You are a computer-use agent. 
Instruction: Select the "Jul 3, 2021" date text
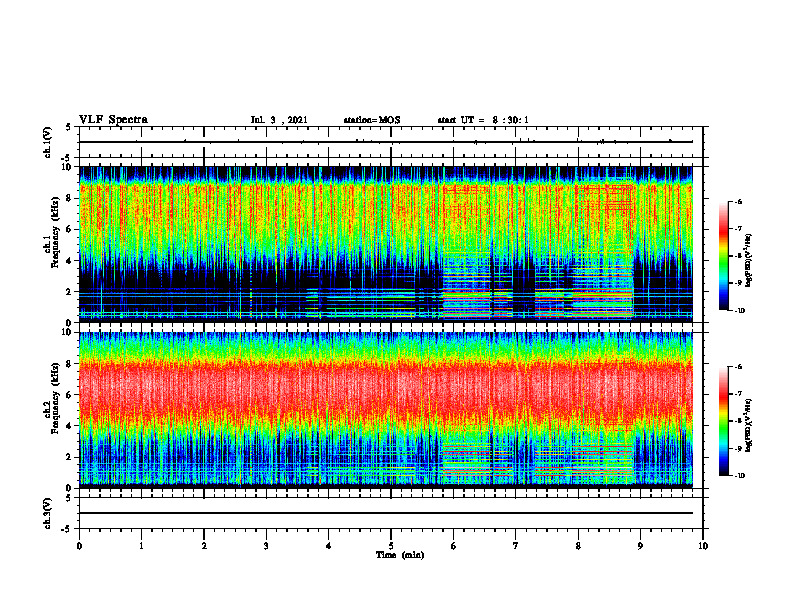tap(279, 120)
